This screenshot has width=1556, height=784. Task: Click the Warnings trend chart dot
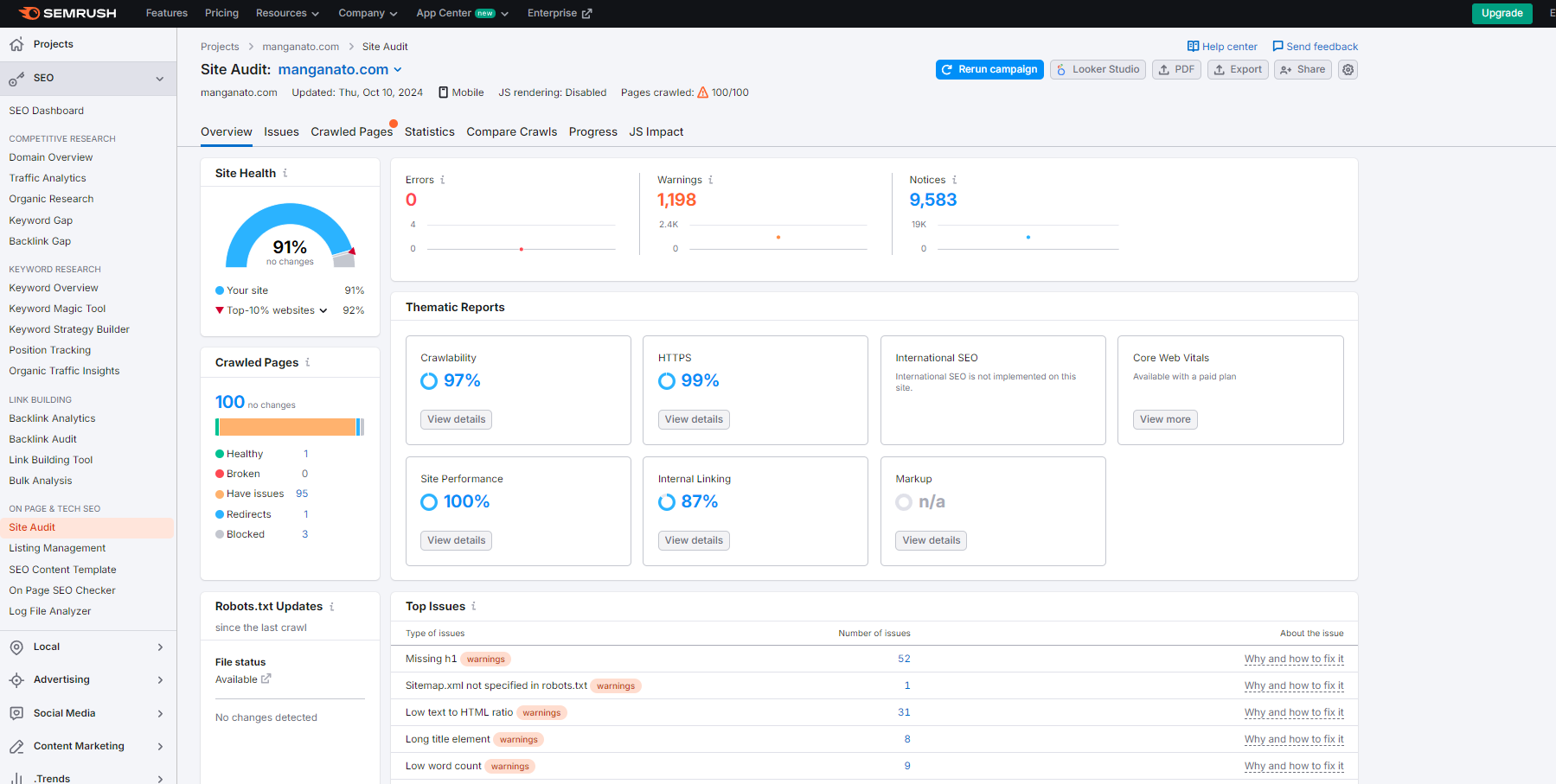(x=778, y=237)
